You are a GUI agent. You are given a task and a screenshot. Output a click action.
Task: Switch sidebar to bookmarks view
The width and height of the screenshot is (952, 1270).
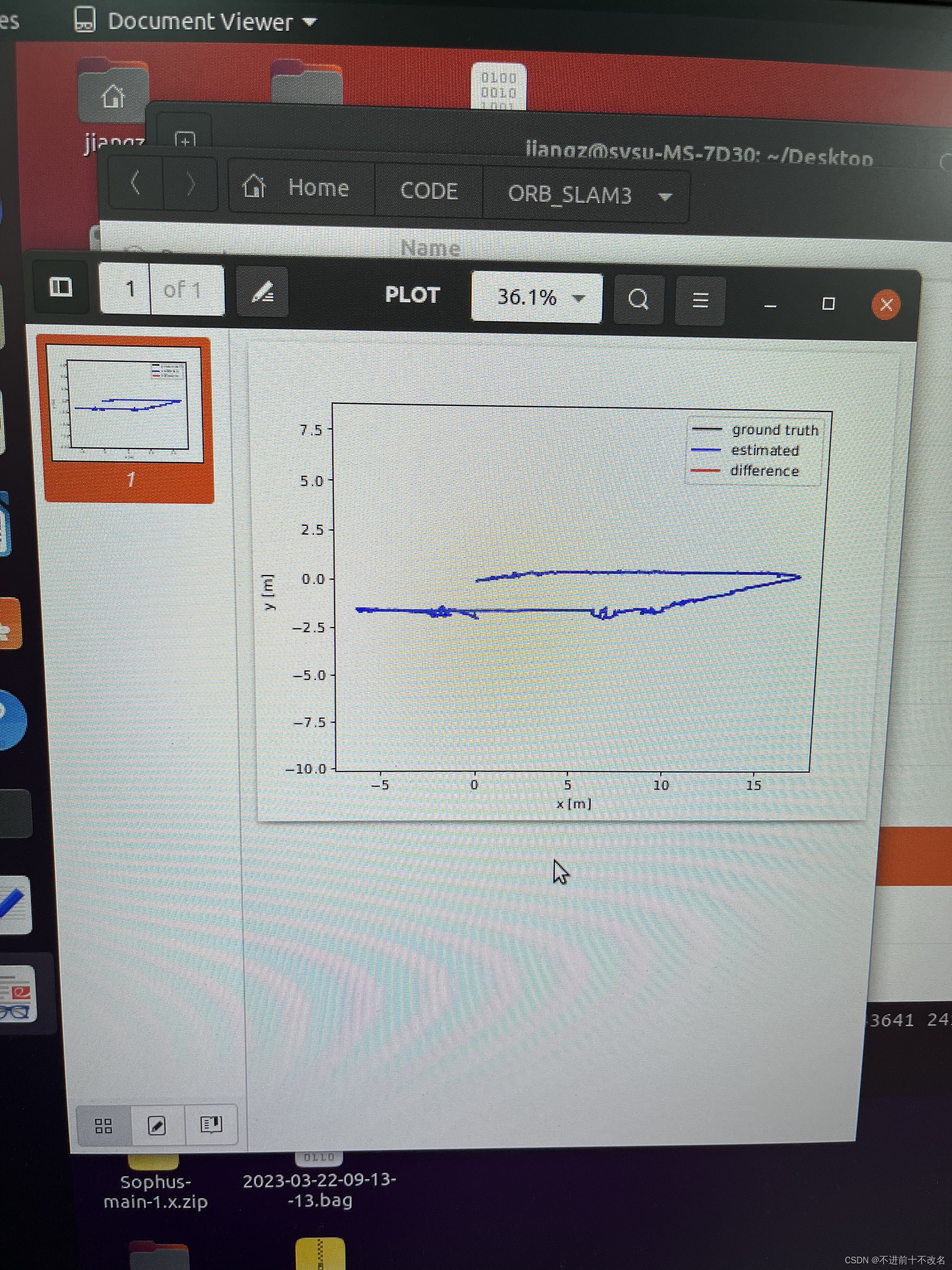pyautogui.click(x=210, y=1125)
